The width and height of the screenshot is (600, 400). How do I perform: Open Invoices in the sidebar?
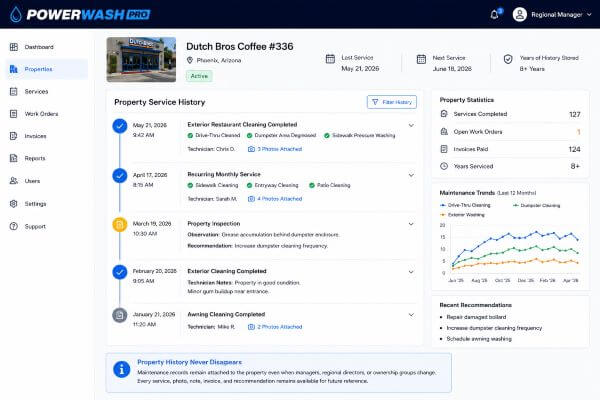coord(46,136)
